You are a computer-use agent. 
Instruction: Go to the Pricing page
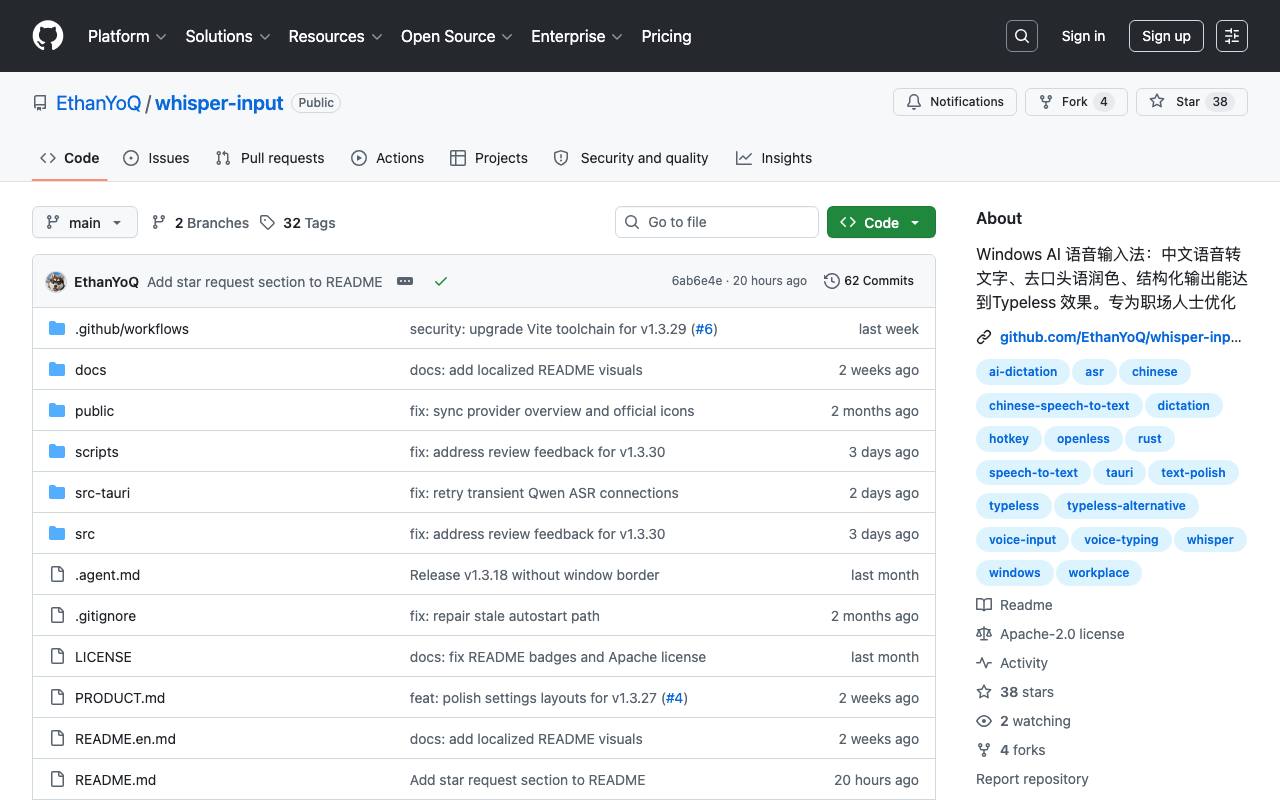[666, 36]
